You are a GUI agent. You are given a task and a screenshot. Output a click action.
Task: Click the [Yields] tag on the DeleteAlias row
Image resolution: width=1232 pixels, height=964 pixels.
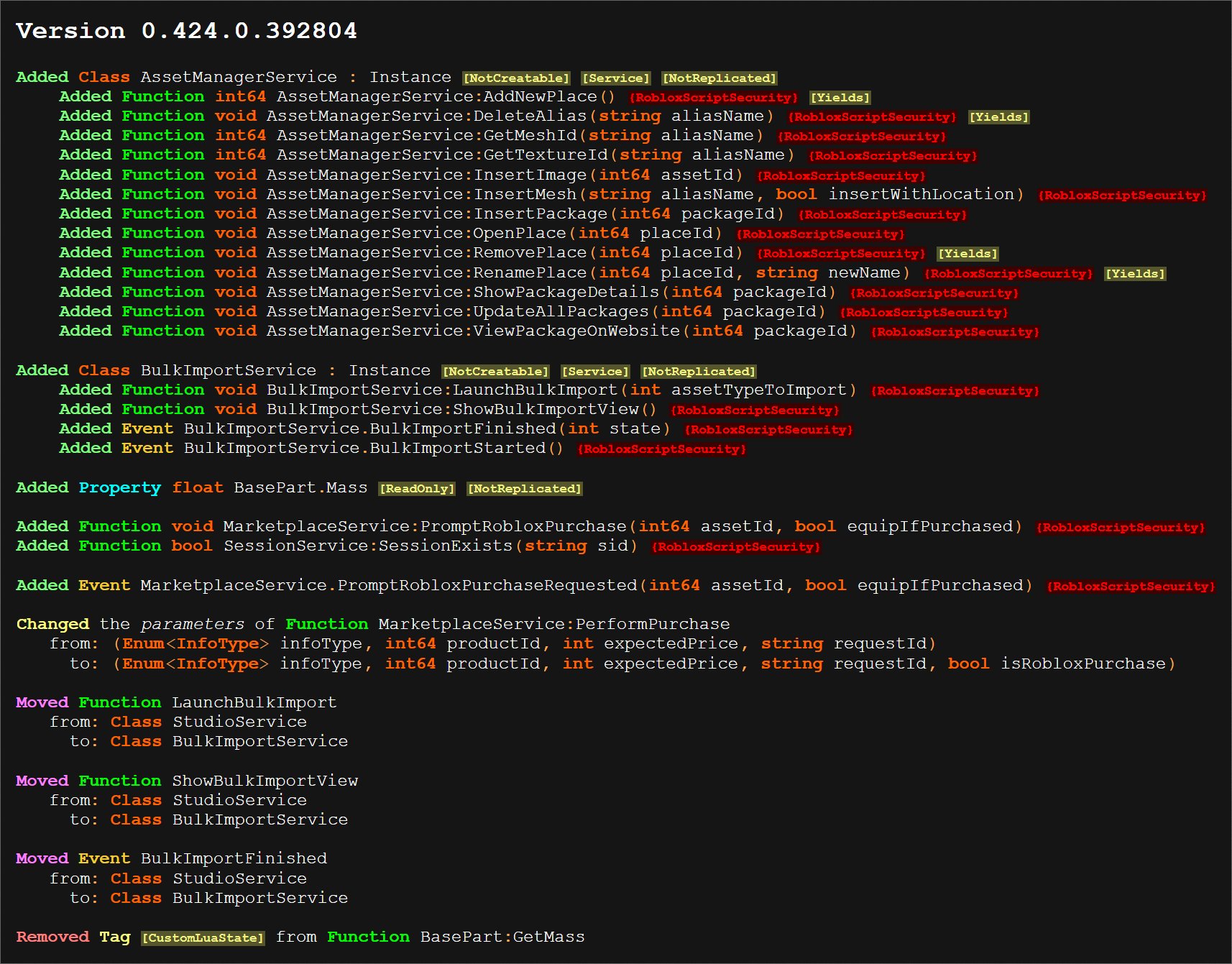click(x=999, y=117)
